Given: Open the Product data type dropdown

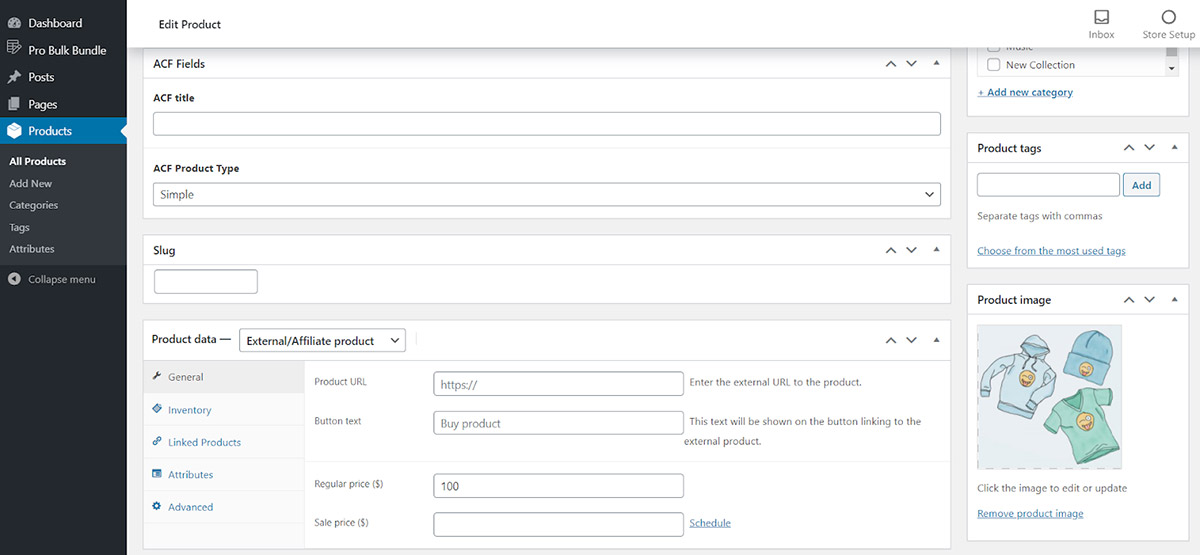Looking at the screenshot, I should click(322, 341).
